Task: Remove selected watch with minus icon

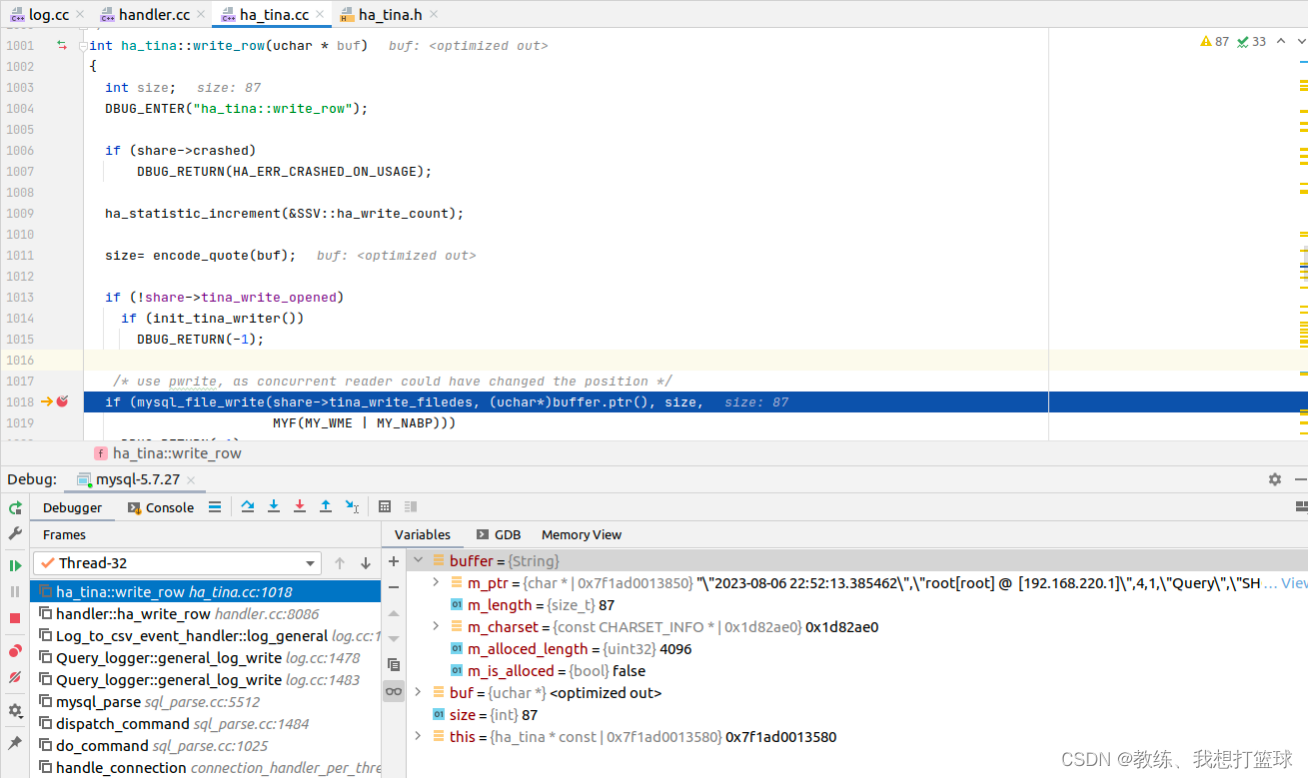Action: click(x=394, y=587)
